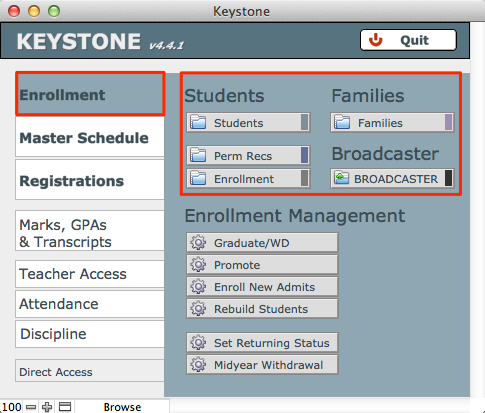Open the Browse mode popup menu
Image resolution: width=485 pixels, height=413 pixels.
122,407
